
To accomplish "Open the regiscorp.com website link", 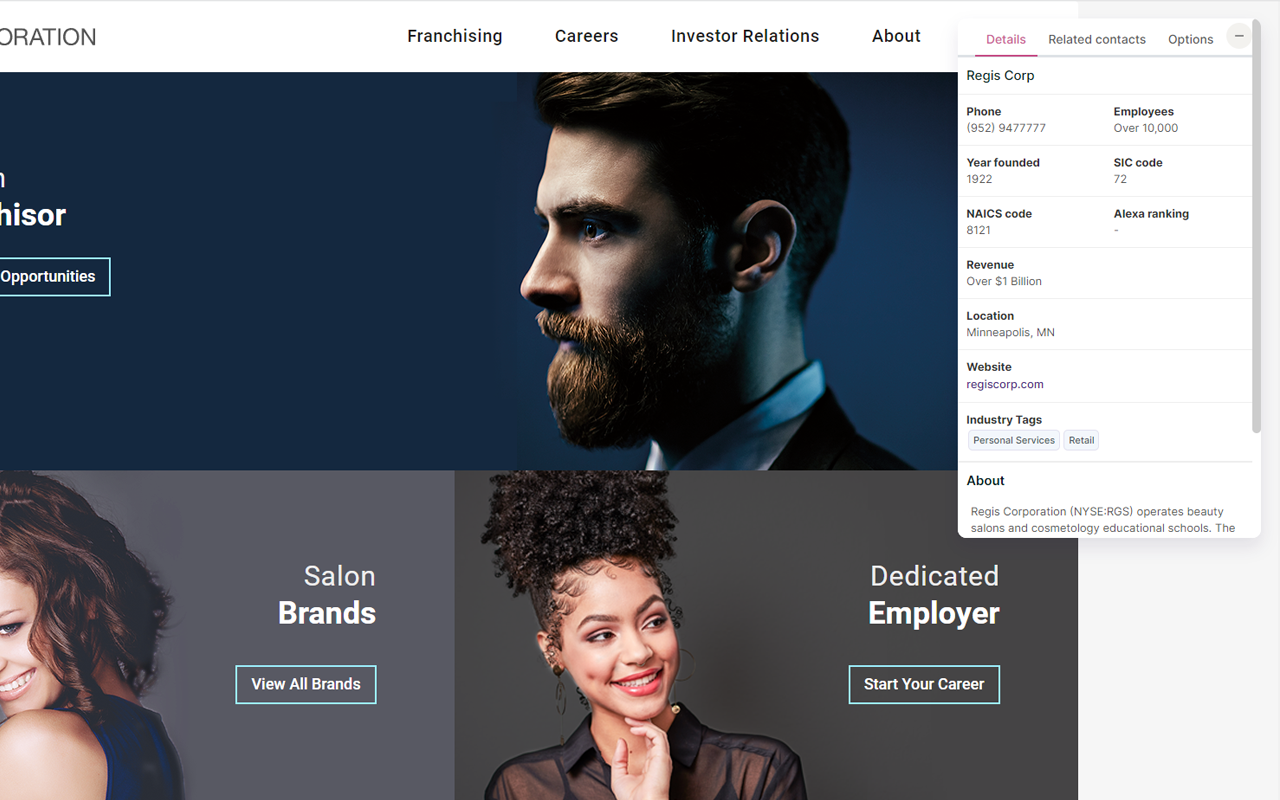I will (x=1005, y=384).
